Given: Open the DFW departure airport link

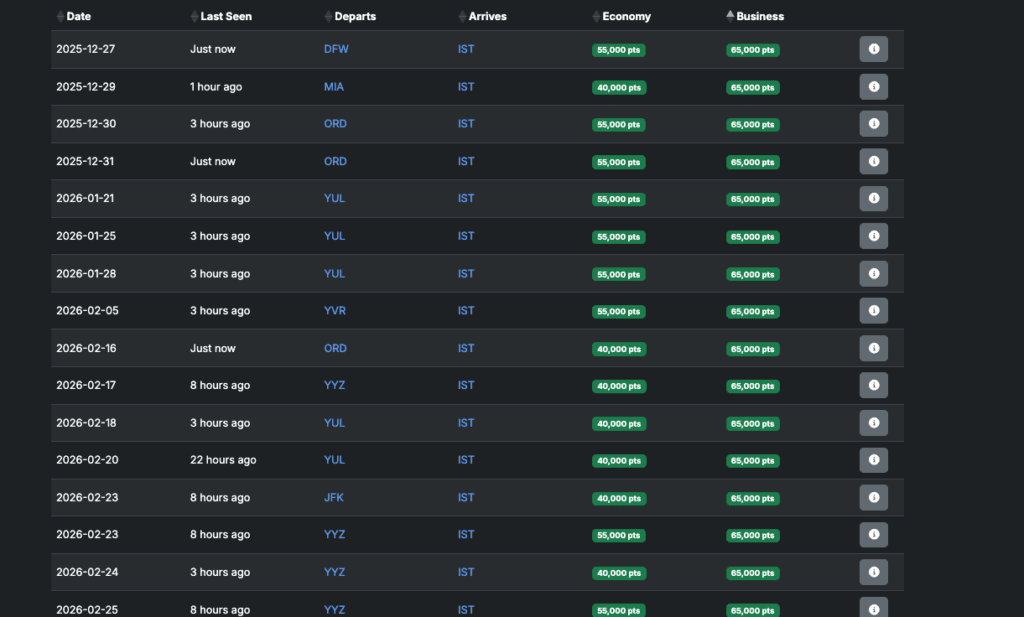Looking at the screenshot, I should tap(336, 49).
